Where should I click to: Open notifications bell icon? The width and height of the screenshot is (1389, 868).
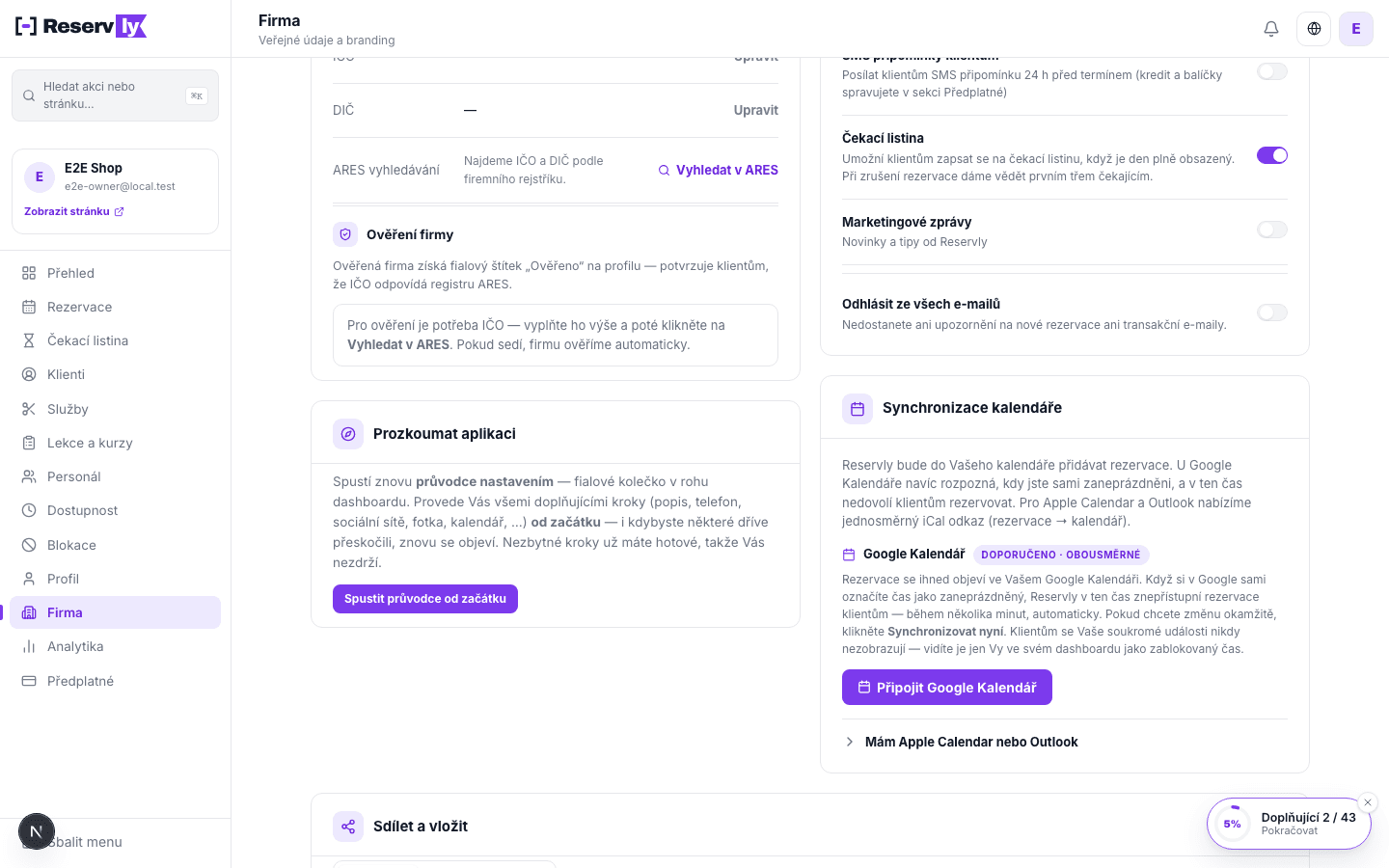(x=1271, y=29)
